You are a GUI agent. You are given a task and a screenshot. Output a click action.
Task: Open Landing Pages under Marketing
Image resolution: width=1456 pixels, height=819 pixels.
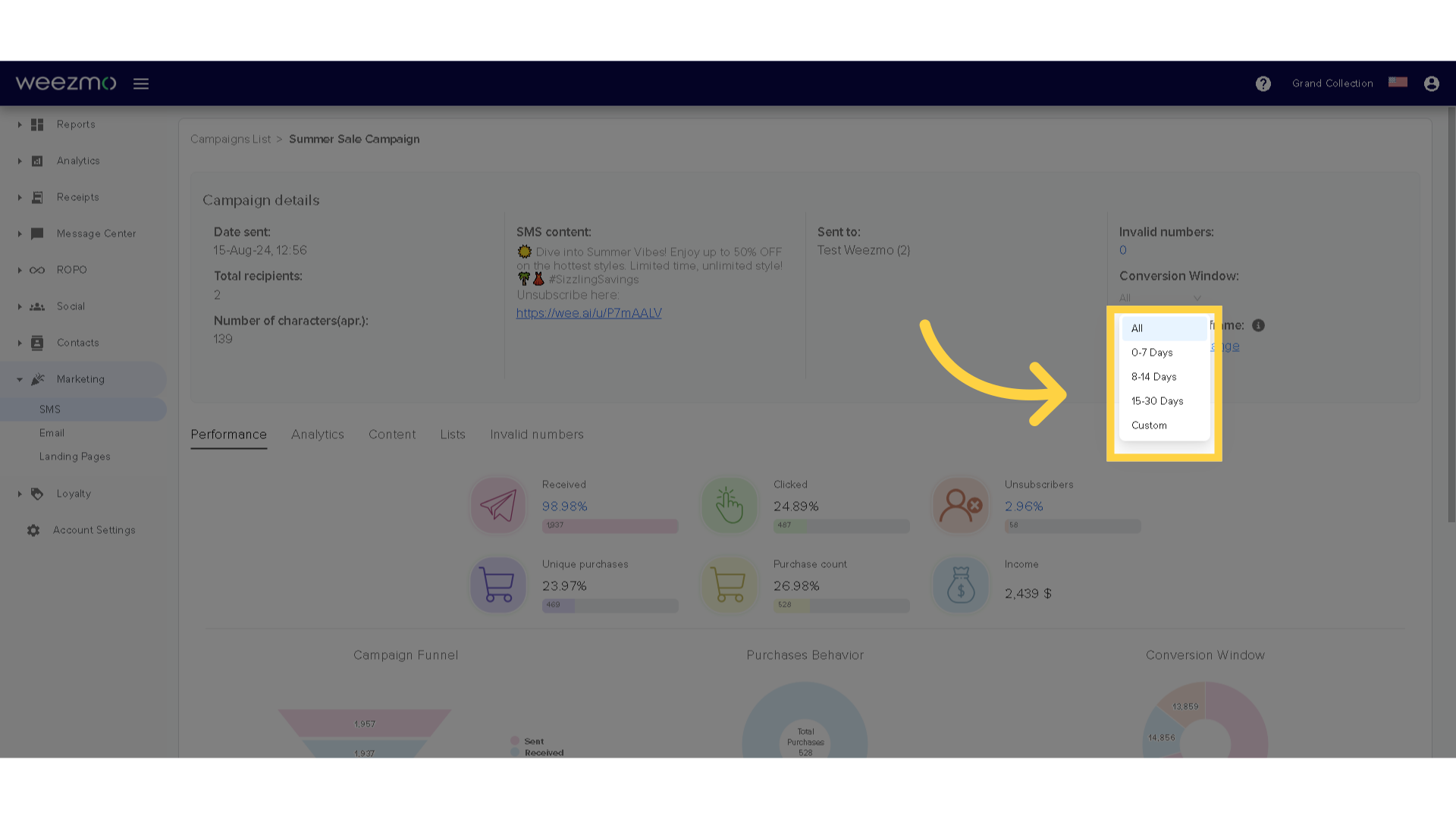[x=75, y=457]
